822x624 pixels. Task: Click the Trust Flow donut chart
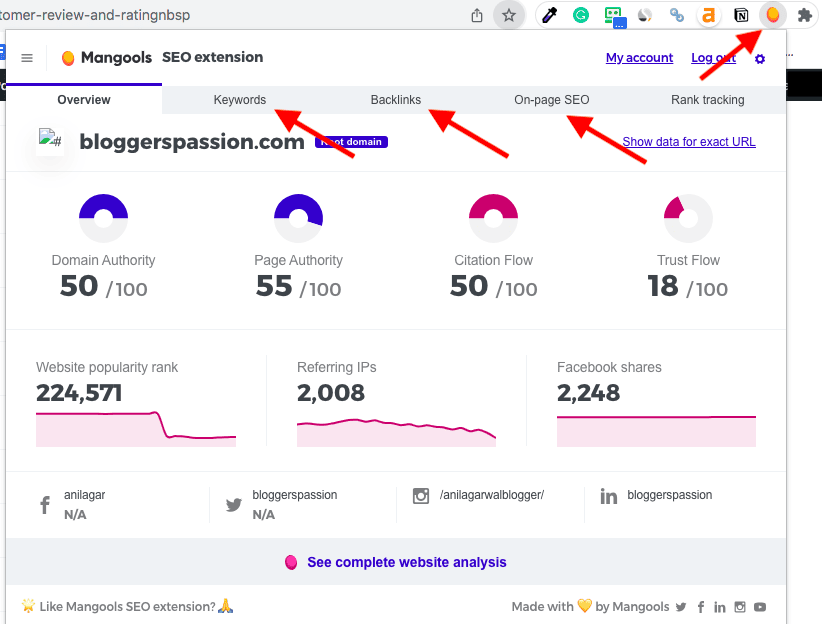688,218
